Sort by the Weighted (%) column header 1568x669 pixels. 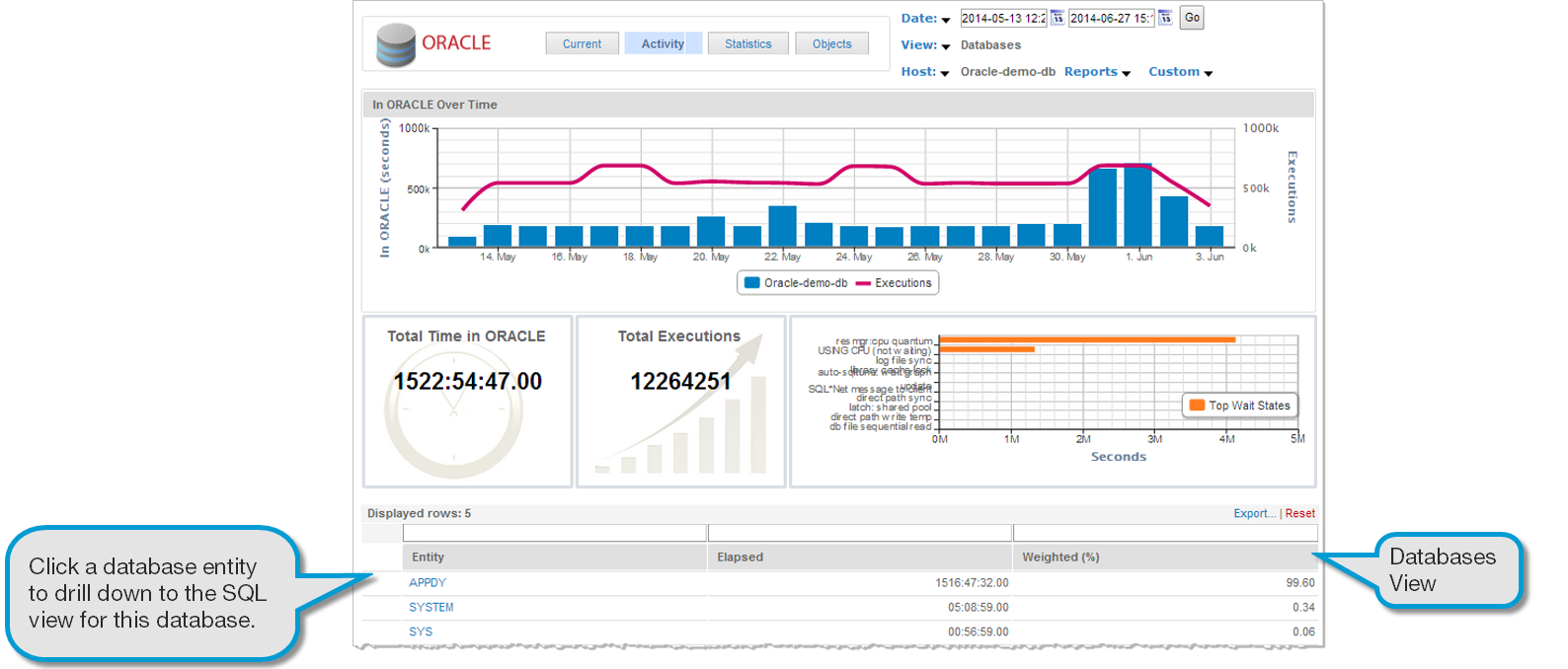(x=1165, y=557)
